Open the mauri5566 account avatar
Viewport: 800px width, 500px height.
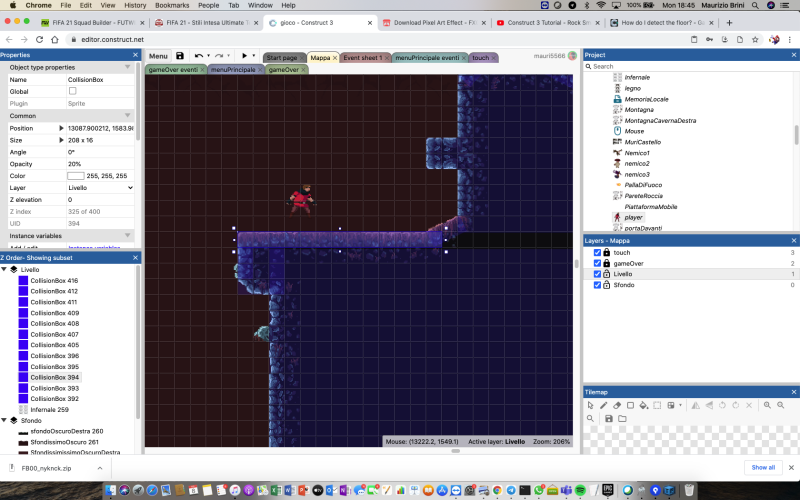pos(572,56)
